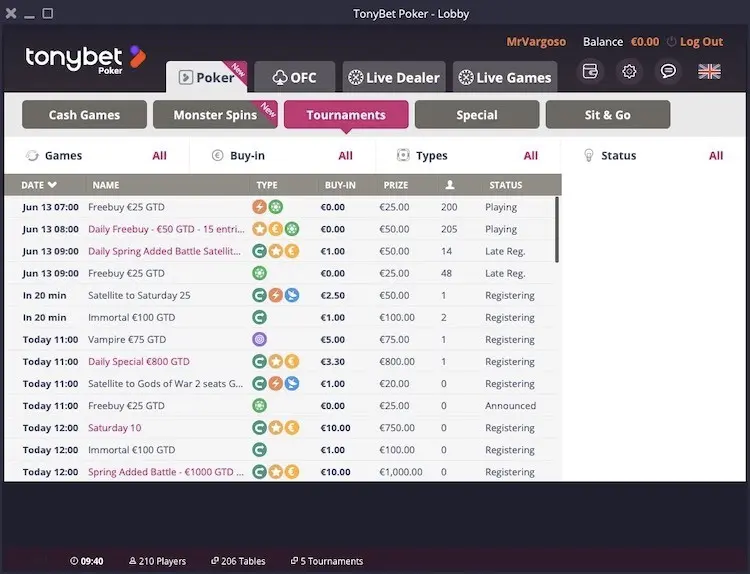Image resolution: width=750 pixels, height=574 pixels.
Task: Click green icon in Jun 13 09:00 Freebuy row
Action: click(259, 273)
